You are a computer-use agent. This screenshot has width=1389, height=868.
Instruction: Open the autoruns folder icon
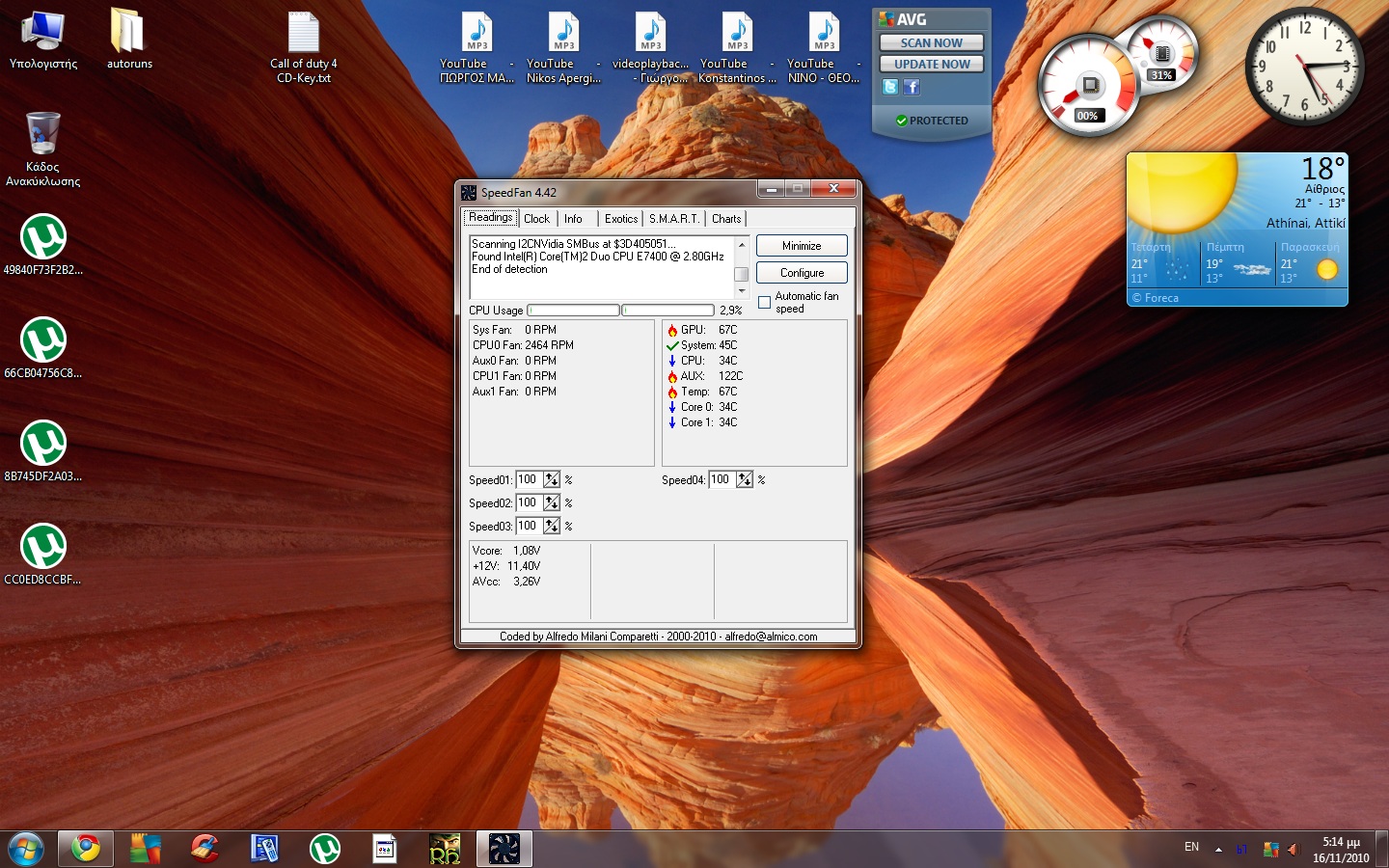coord(129,41)
